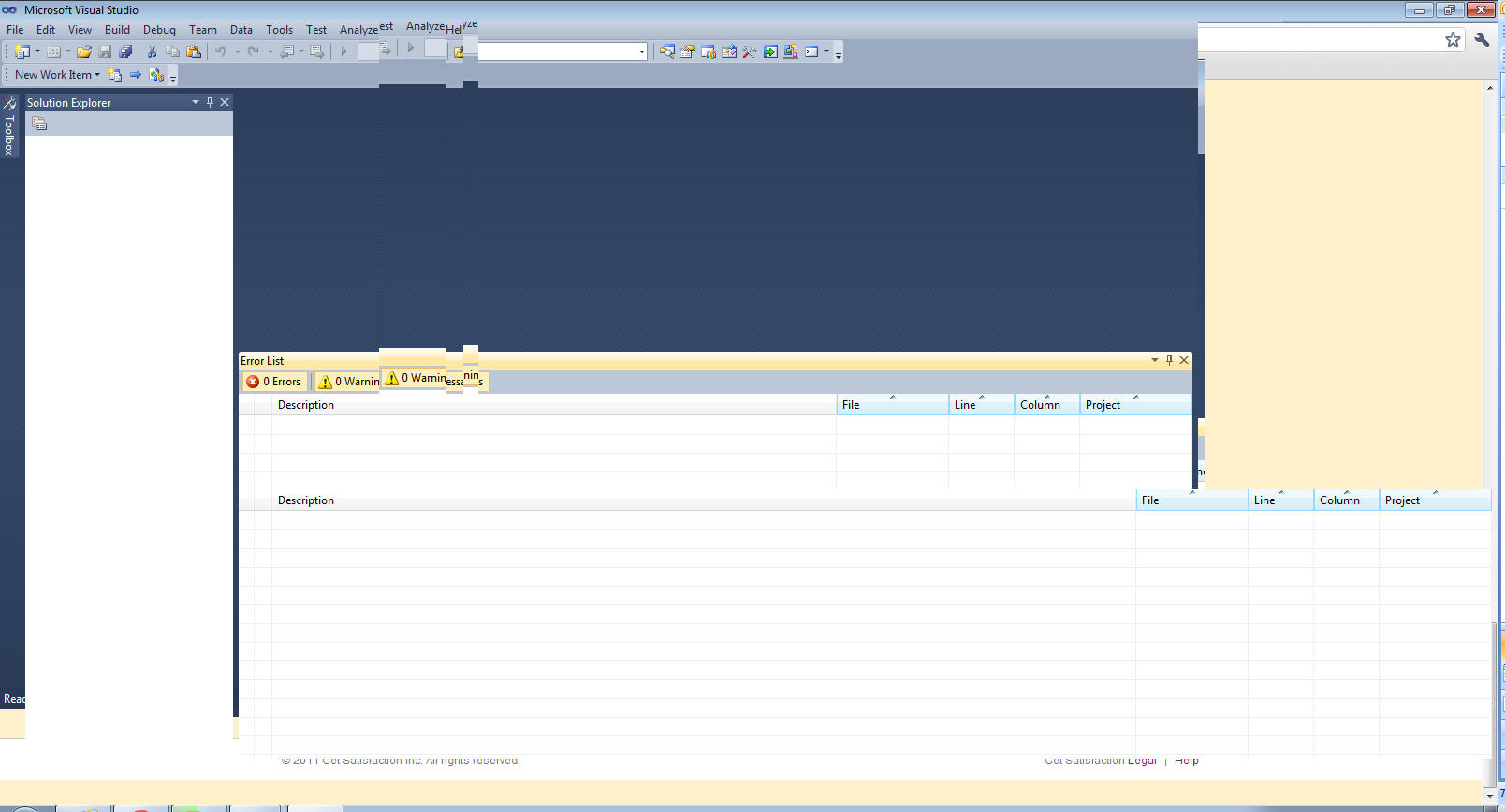Open the New Work Item dropdown
Image resolution: width=1505 pixels, height=812 pixels.
57,74
